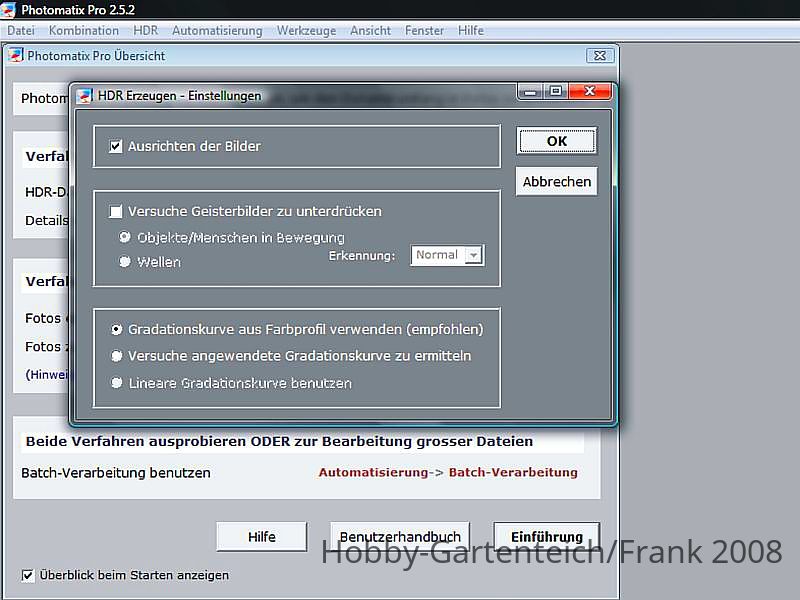Pick Lineare Gradationskurve benutzen option

(116, 383)
